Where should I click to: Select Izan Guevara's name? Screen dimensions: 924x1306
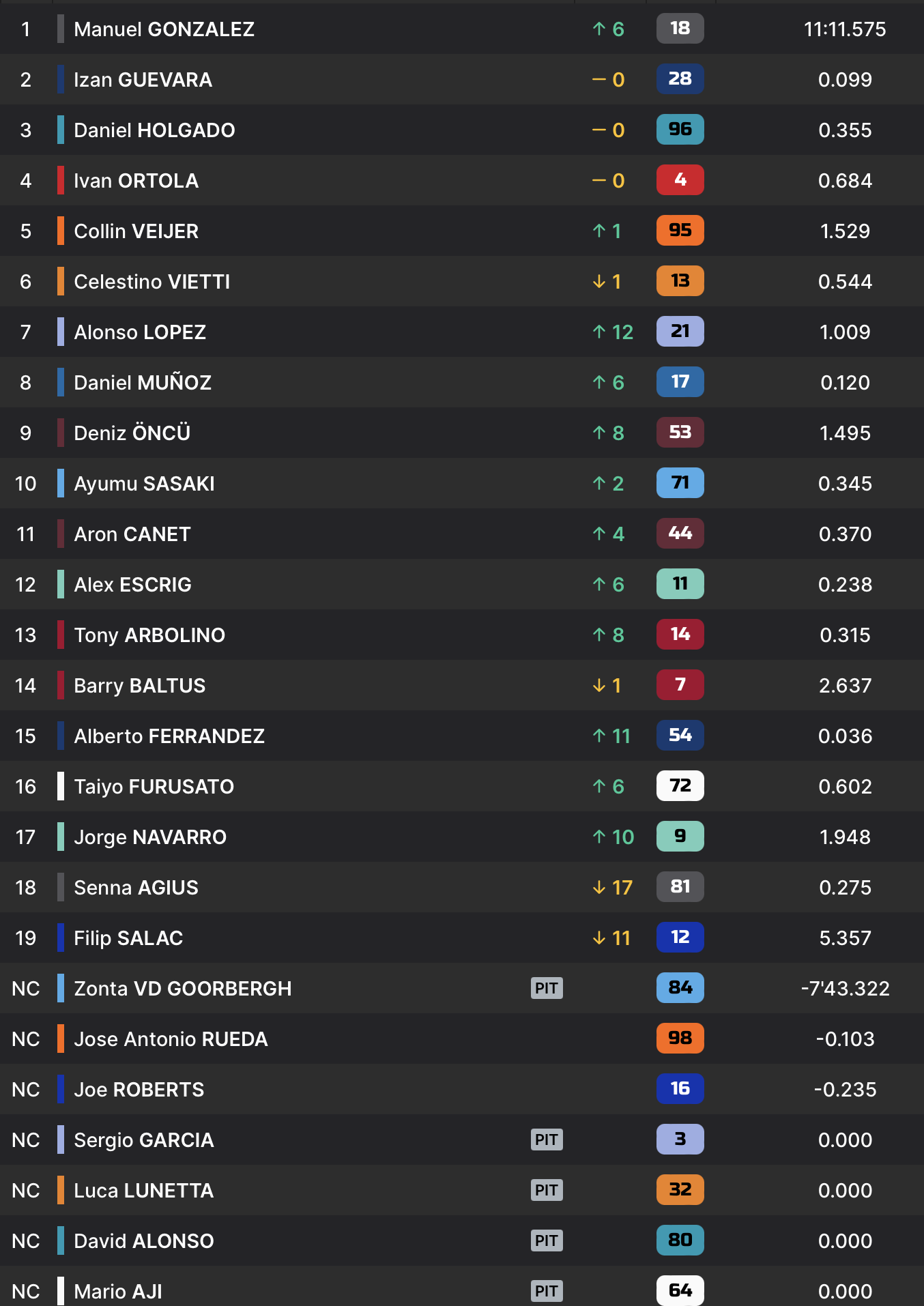[x=143, y=80]
